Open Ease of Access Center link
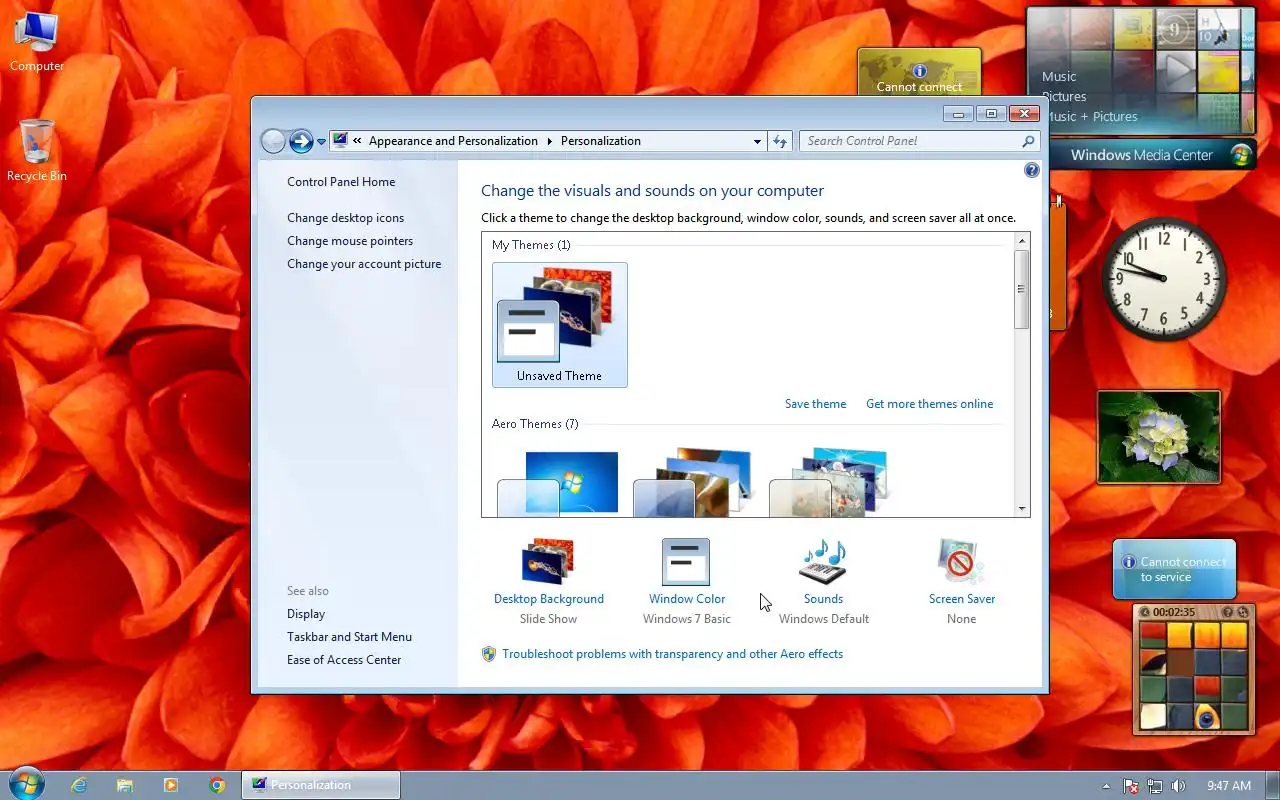Viewport: 1280px width, 800px height. 344,660
